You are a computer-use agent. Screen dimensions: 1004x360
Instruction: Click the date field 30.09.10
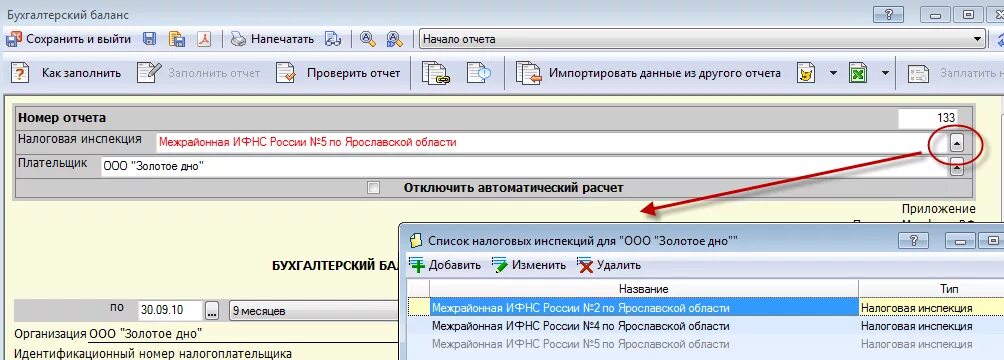click(x=170, y=311)
